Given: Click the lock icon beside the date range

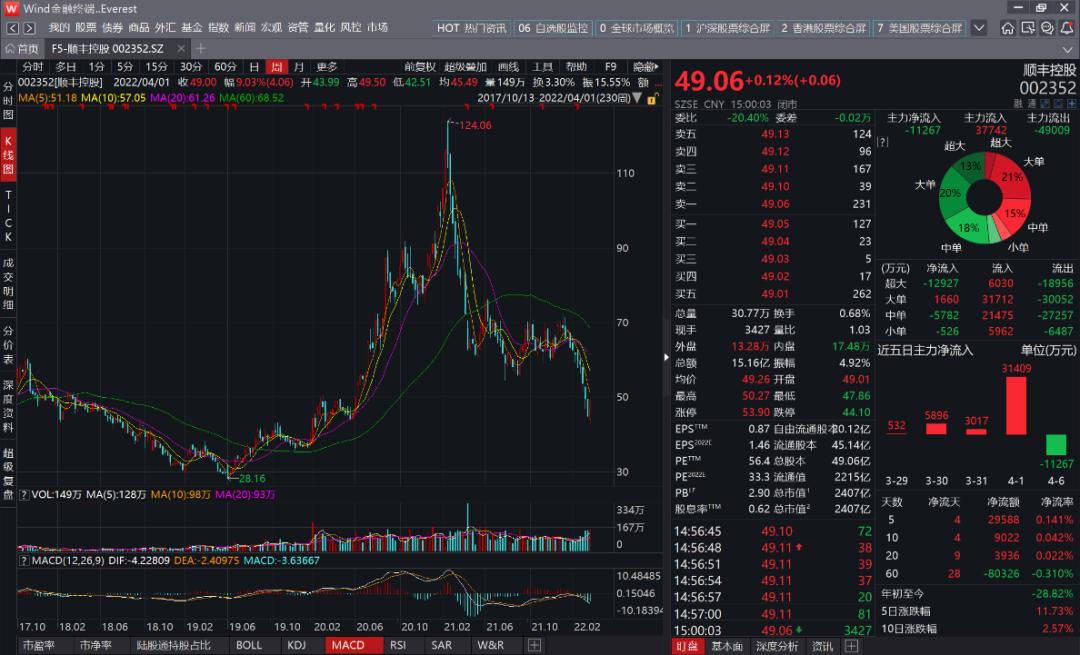Looking at the screenshot, I should pyautogui.click(x=652, y=98).
